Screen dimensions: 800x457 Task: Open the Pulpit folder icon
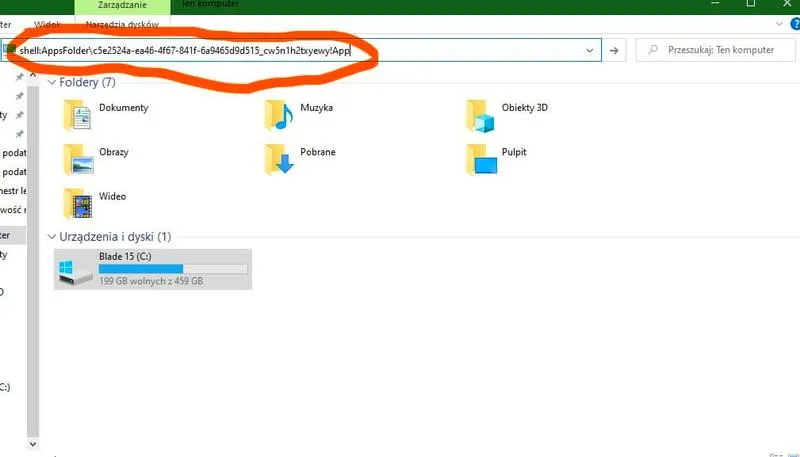[481, 160]
